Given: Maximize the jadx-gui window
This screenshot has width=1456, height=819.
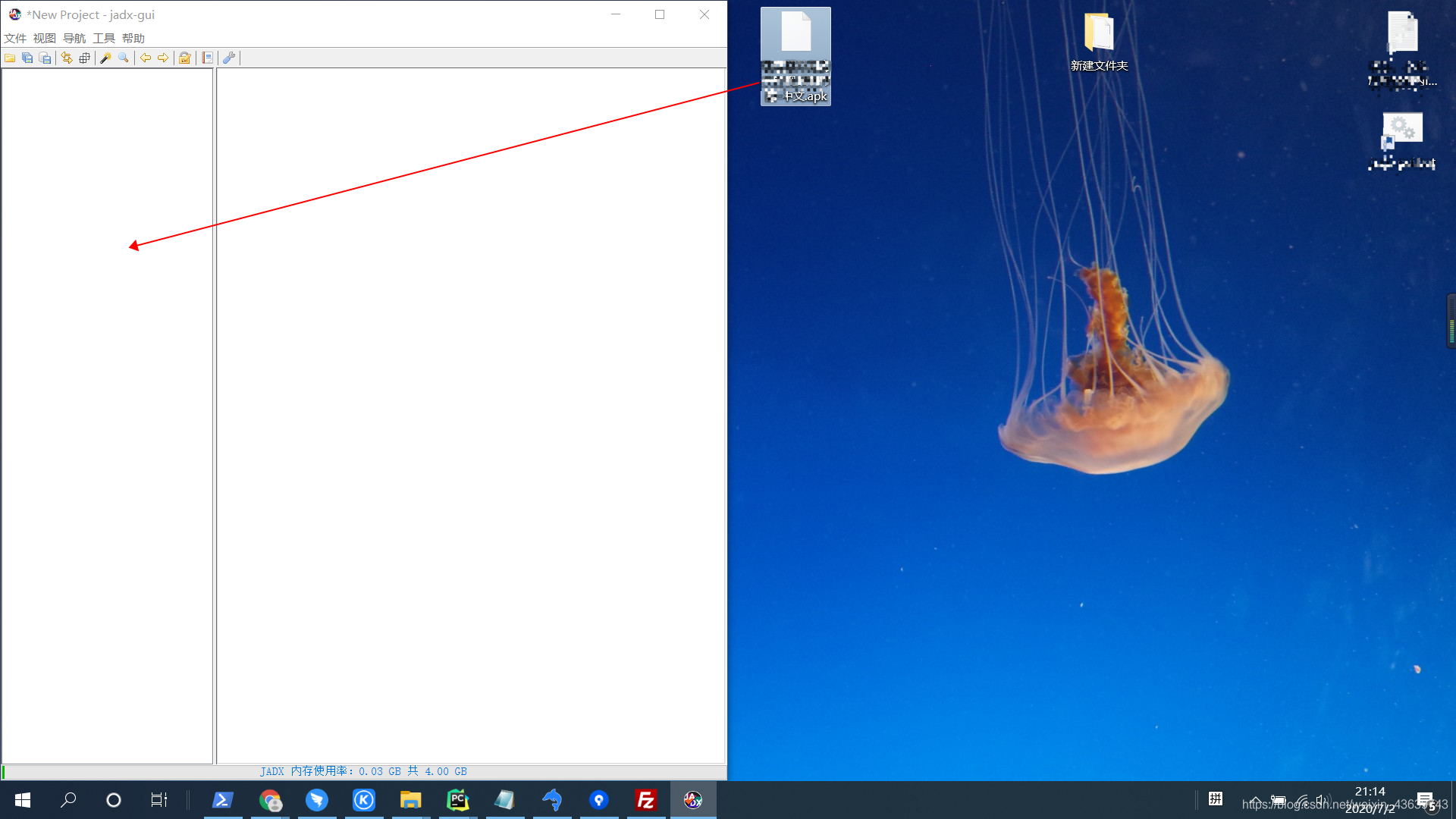Looking at the screenshot, I should coord(660,14).
